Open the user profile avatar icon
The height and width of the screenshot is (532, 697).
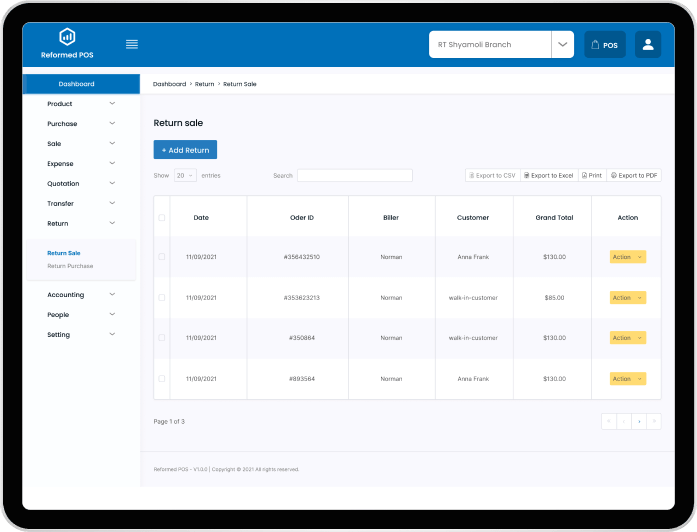[648, 45]
